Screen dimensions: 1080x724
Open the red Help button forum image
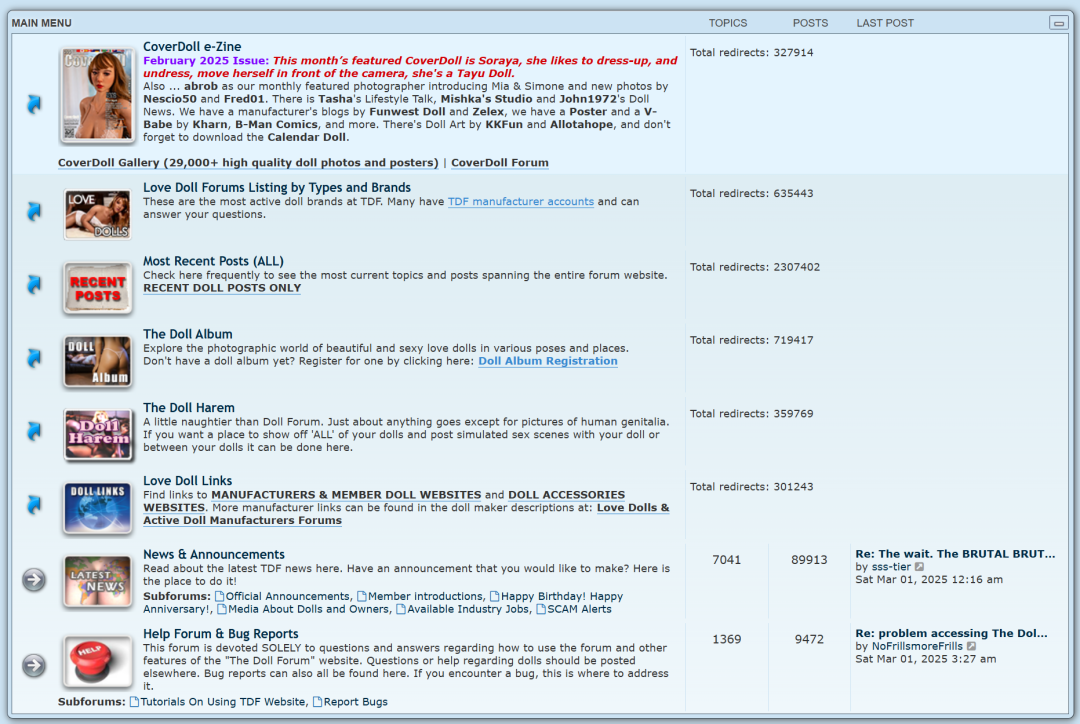click(x=97, y=661)
